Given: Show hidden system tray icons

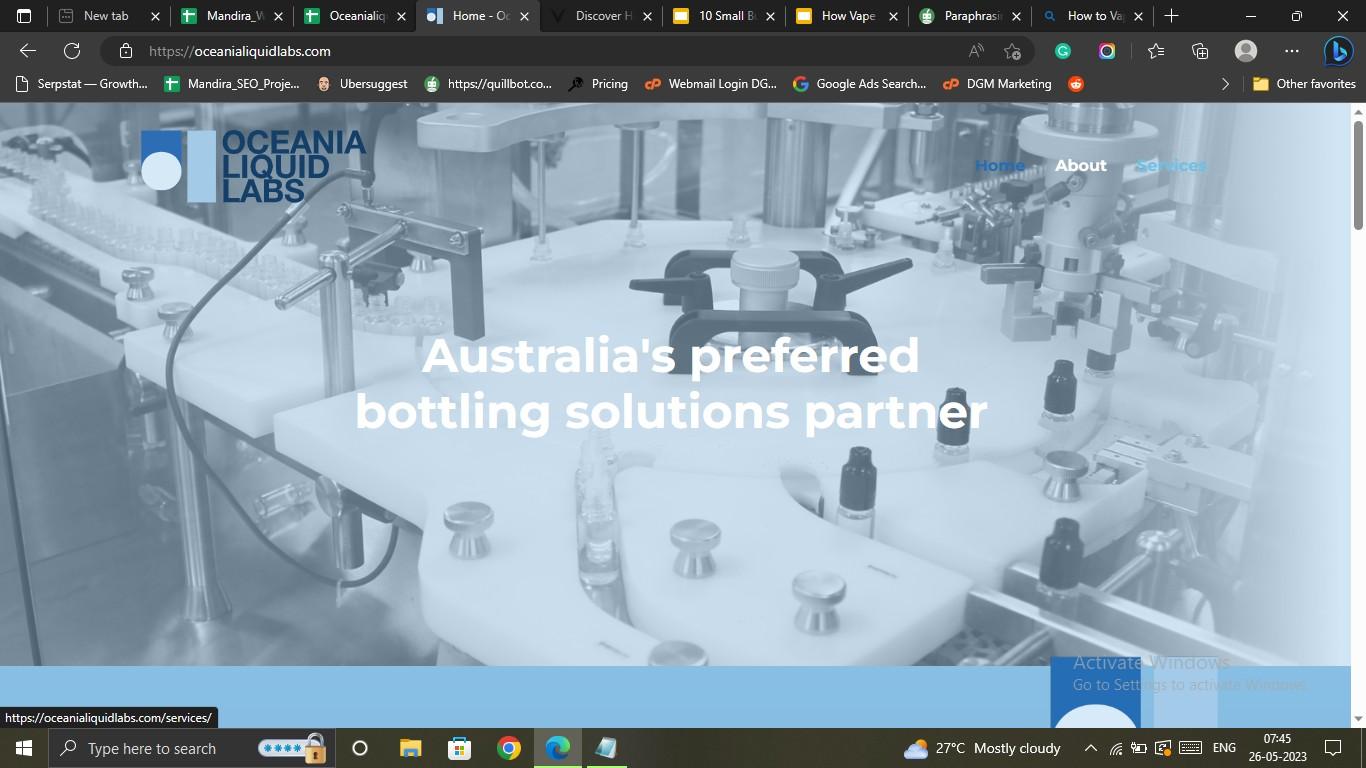Looking at the screenshot, I should 1091,748.
